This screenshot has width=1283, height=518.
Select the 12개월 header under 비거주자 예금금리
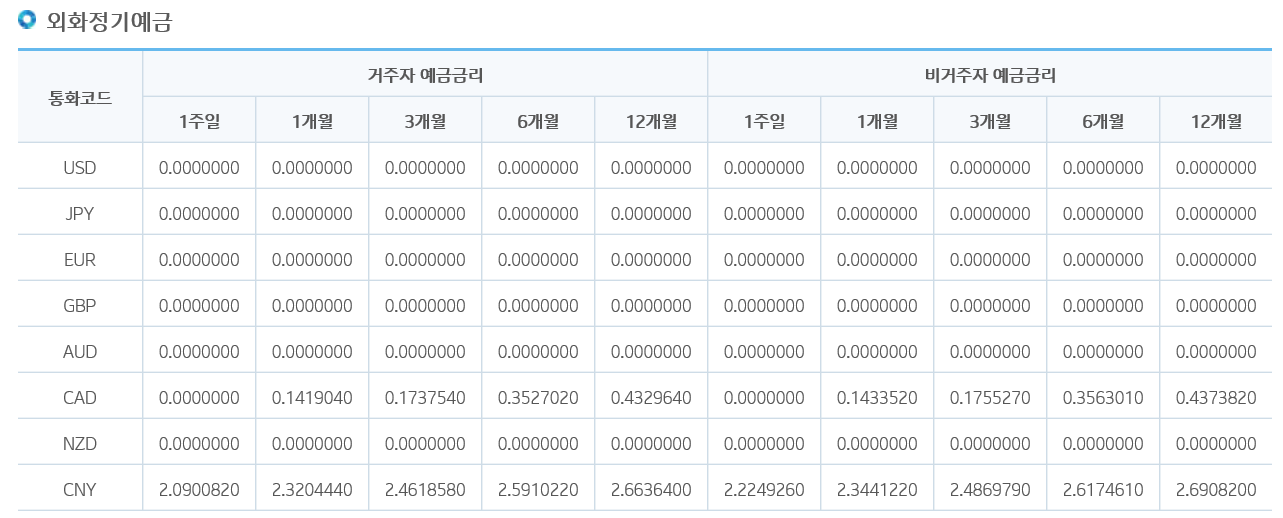click(1216, 121)
